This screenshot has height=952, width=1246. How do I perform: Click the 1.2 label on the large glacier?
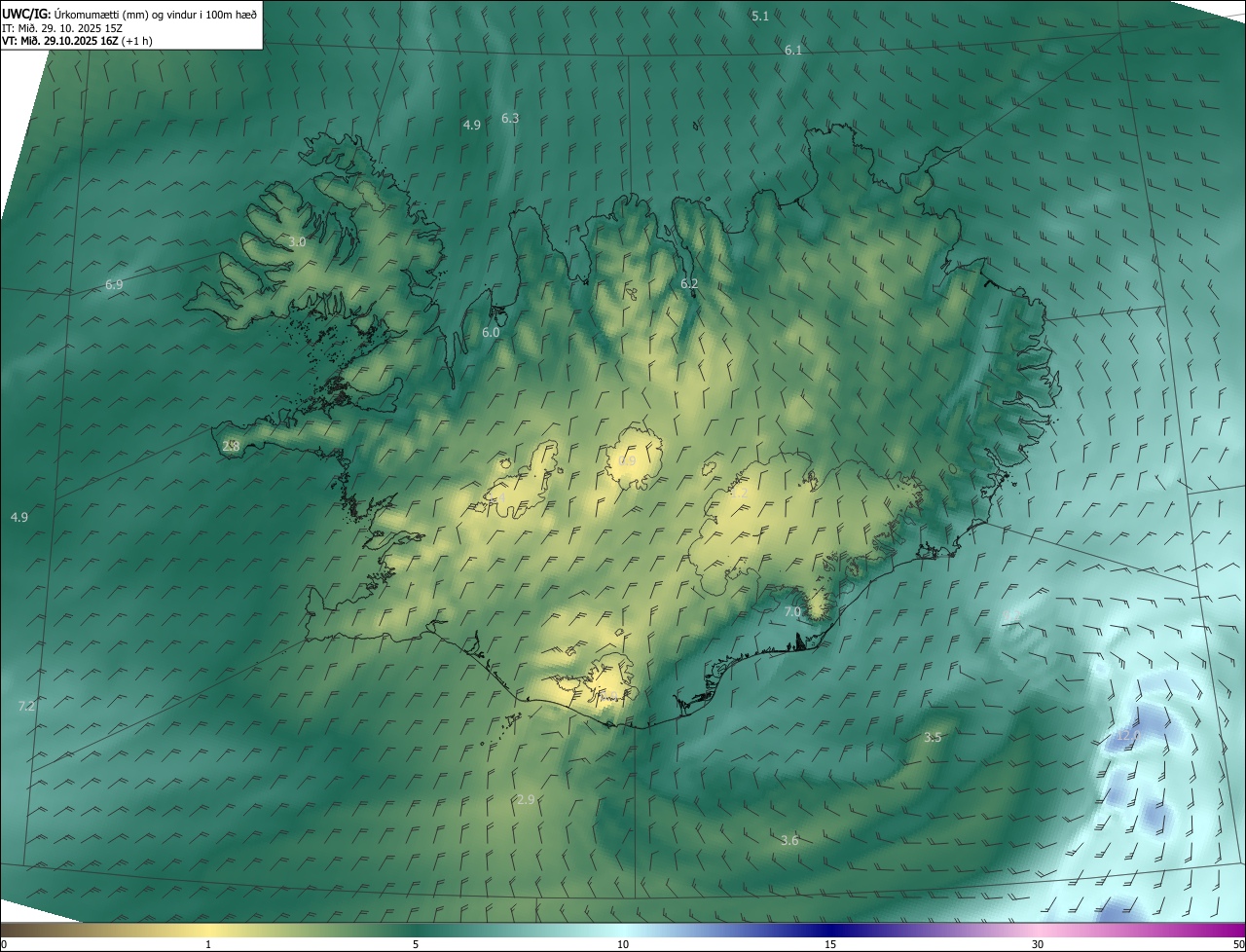coord(739,493)
